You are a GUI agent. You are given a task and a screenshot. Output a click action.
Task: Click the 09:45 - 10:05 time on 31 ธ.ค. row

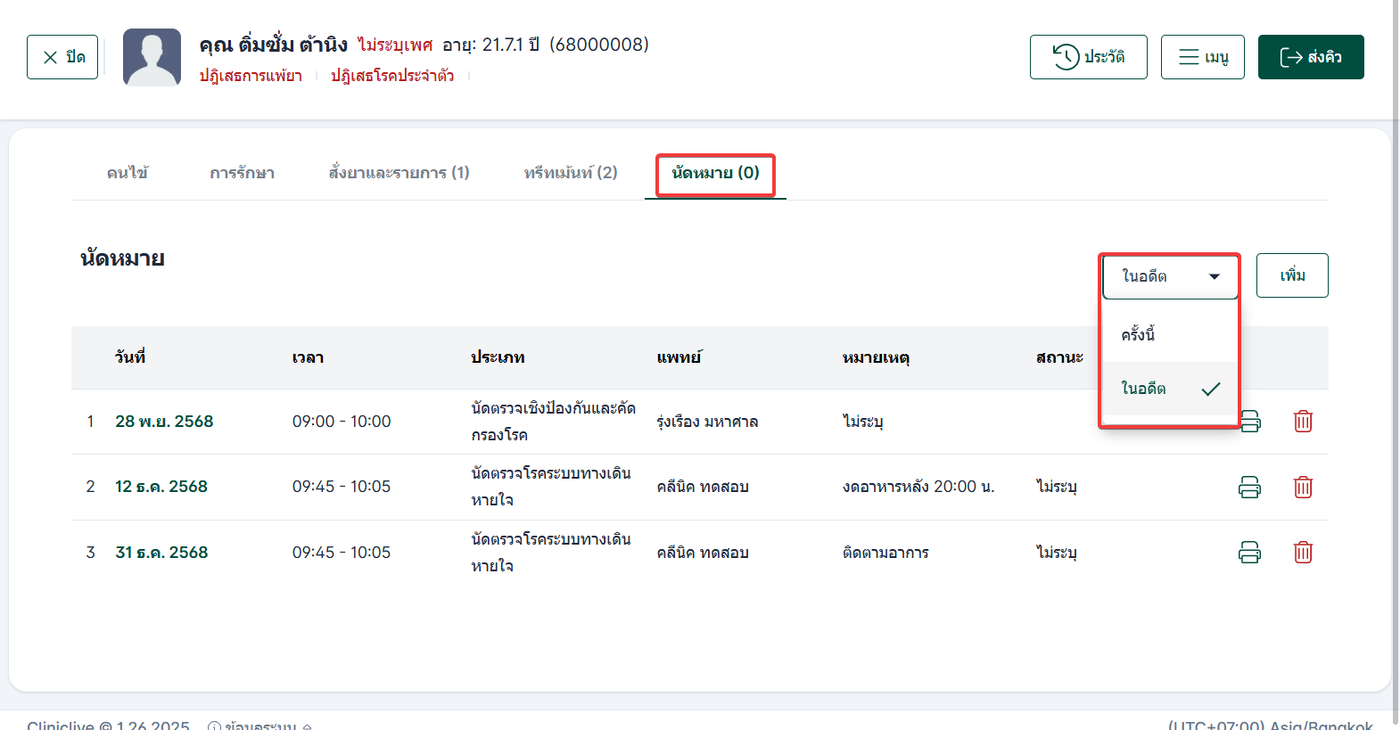pos(341,552)
